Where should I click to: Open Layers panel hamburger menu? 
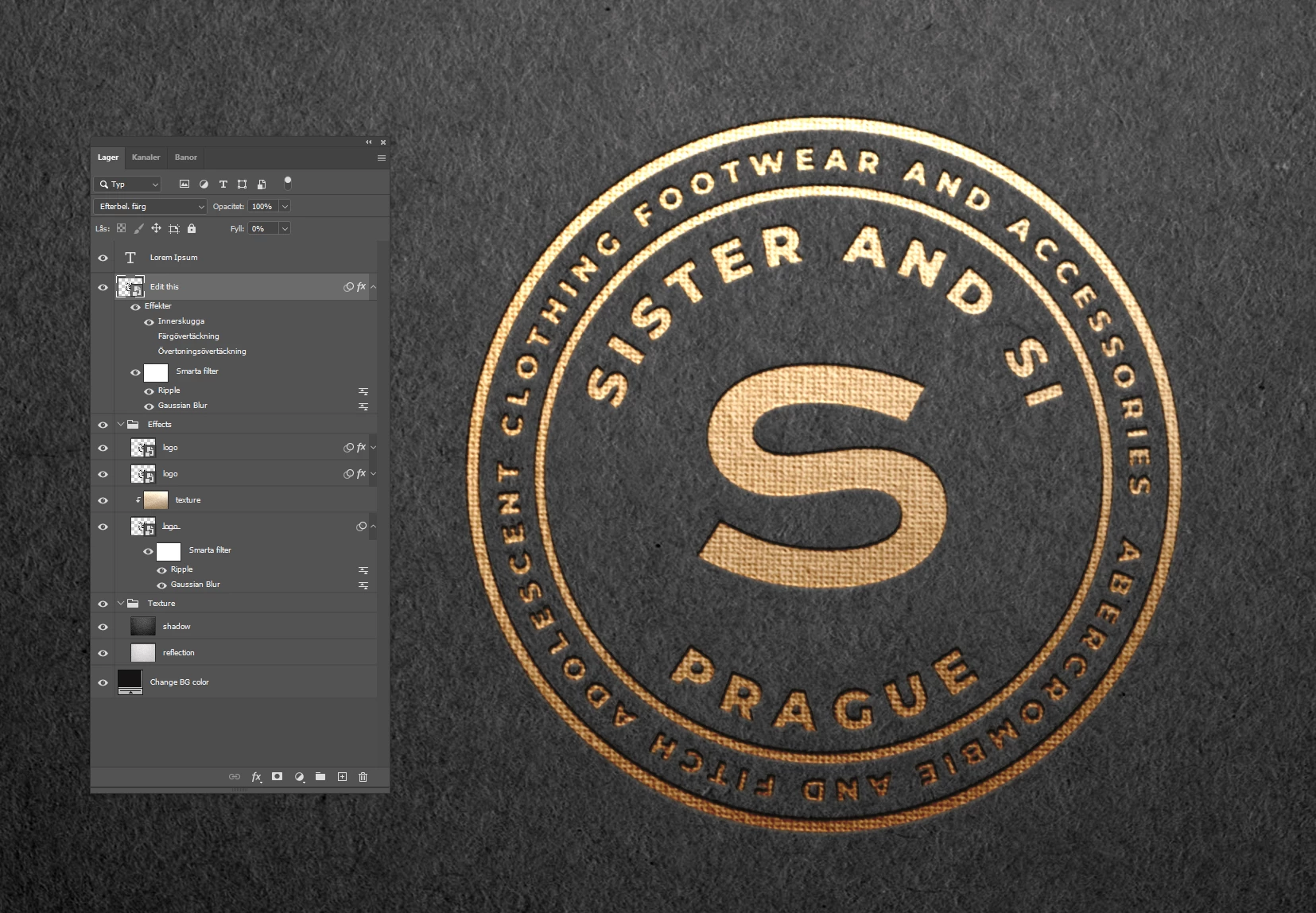point(381,157)
